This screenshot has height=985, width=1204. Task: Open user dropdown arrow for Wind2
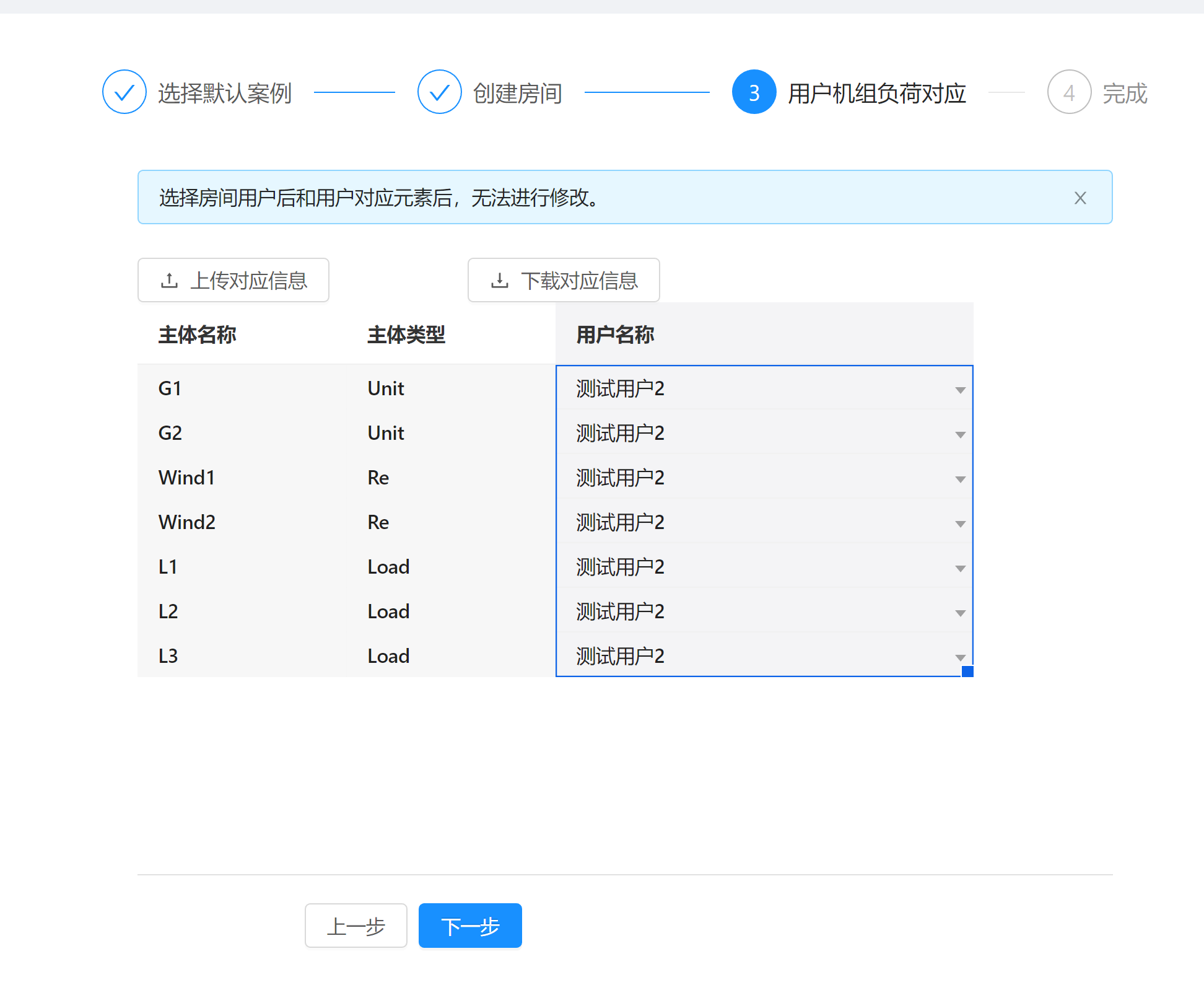pyautogui.click(x=960, y=523)
